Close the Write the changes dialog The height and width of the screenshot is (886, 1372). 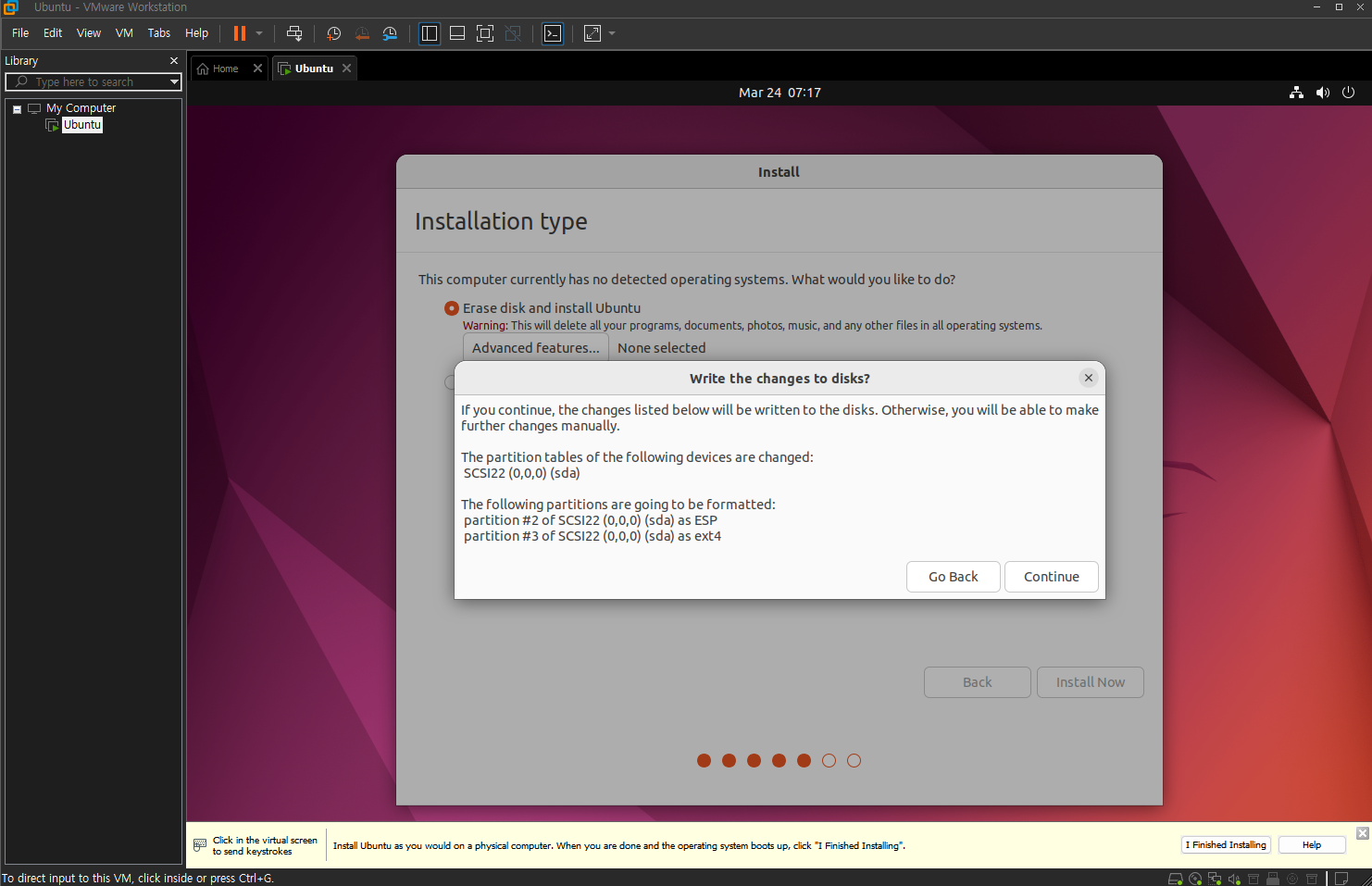1089,378
